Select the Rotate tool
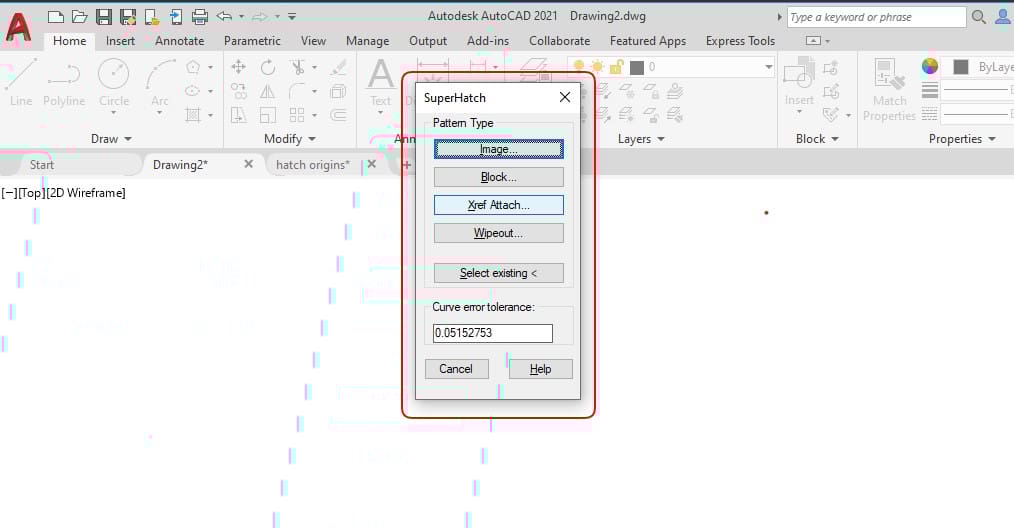 click(268, 67)
